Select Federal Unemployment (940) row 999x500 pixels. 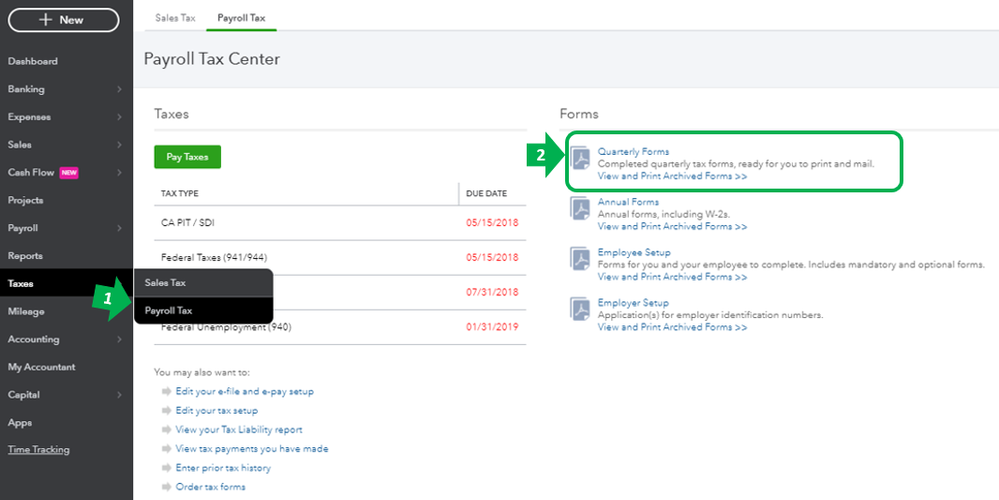(x=340, y=327)
